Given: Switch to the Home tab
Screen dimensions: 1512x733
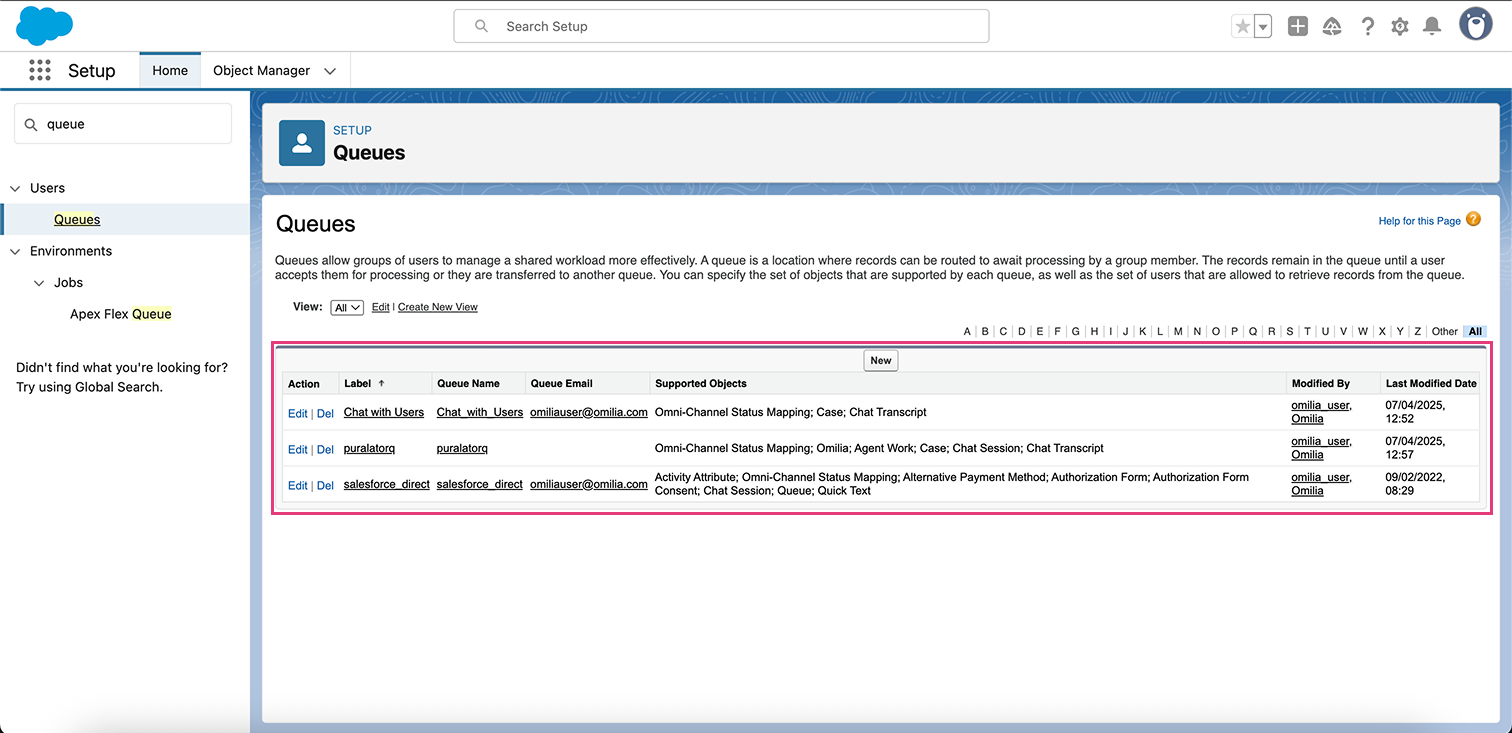Looking at the screenshot, I should [170, 71].
